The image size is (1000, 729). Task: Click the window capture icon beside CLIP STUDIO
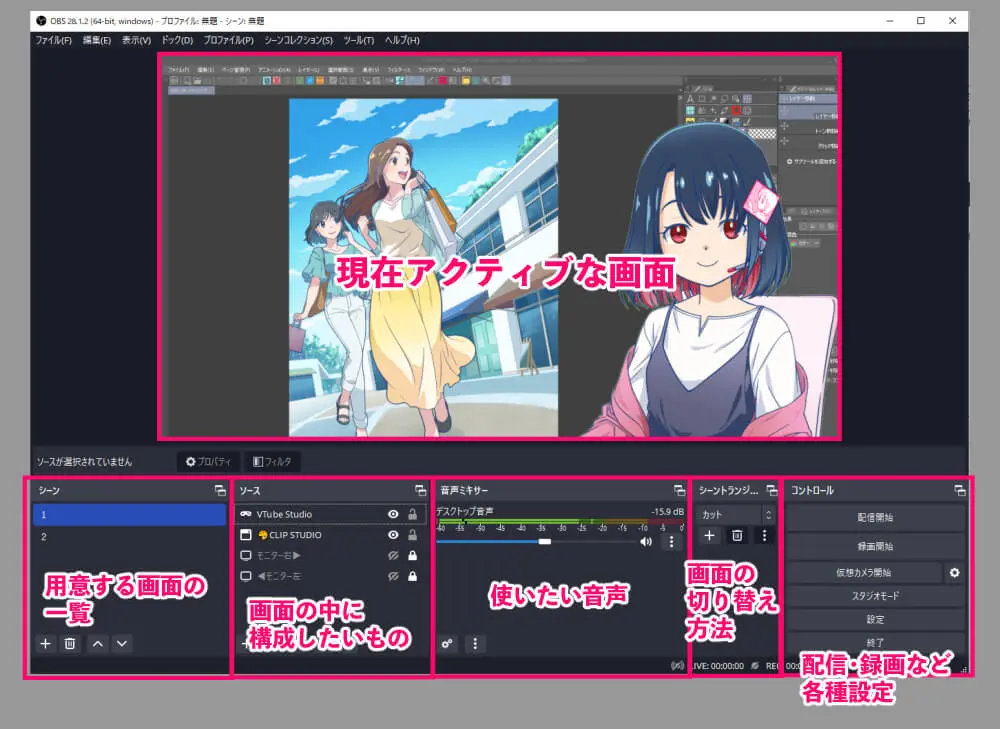coord(246,534)
